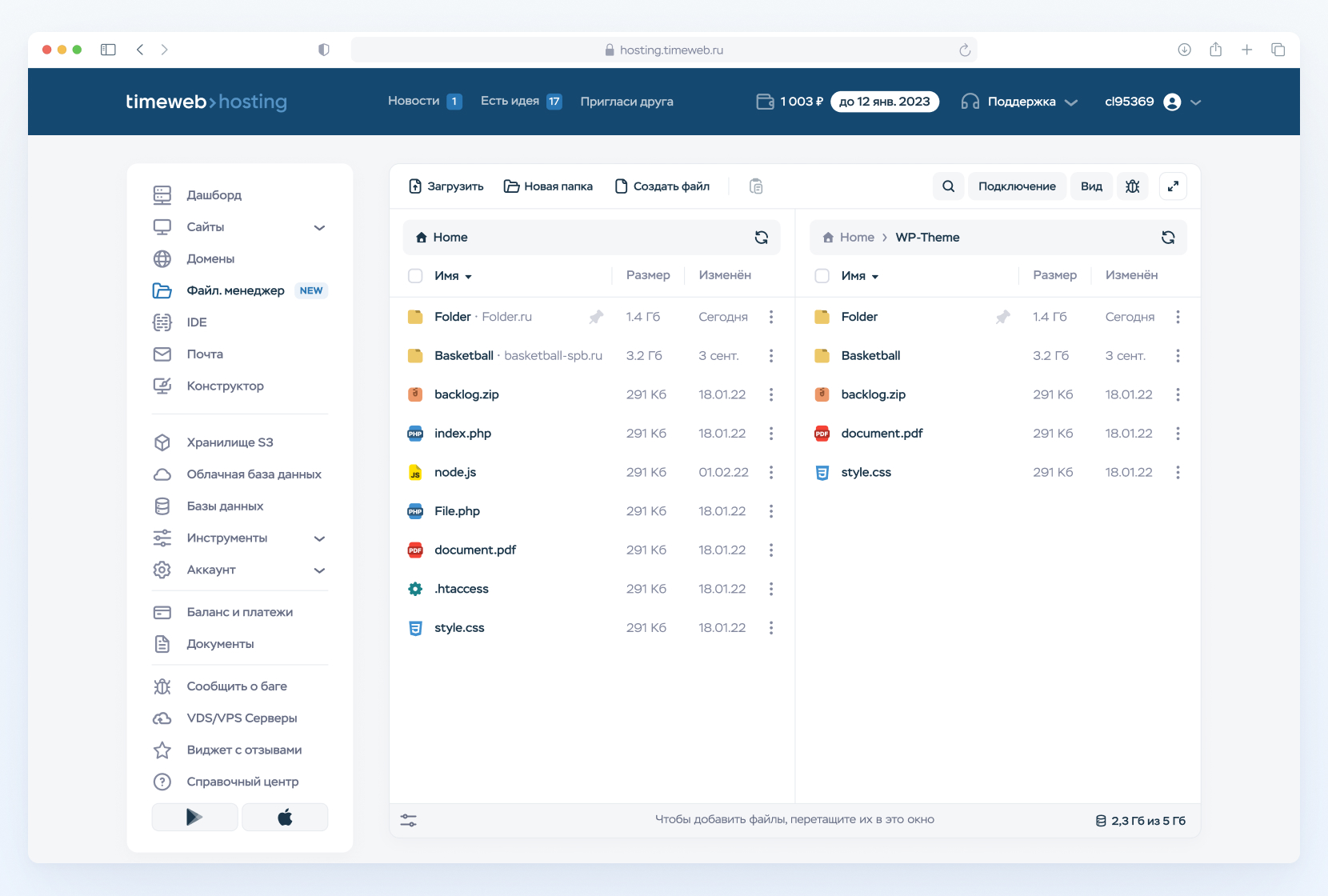Click Пригласи друга link
This screenshot has height=896, width=1328.
[626, 102]
